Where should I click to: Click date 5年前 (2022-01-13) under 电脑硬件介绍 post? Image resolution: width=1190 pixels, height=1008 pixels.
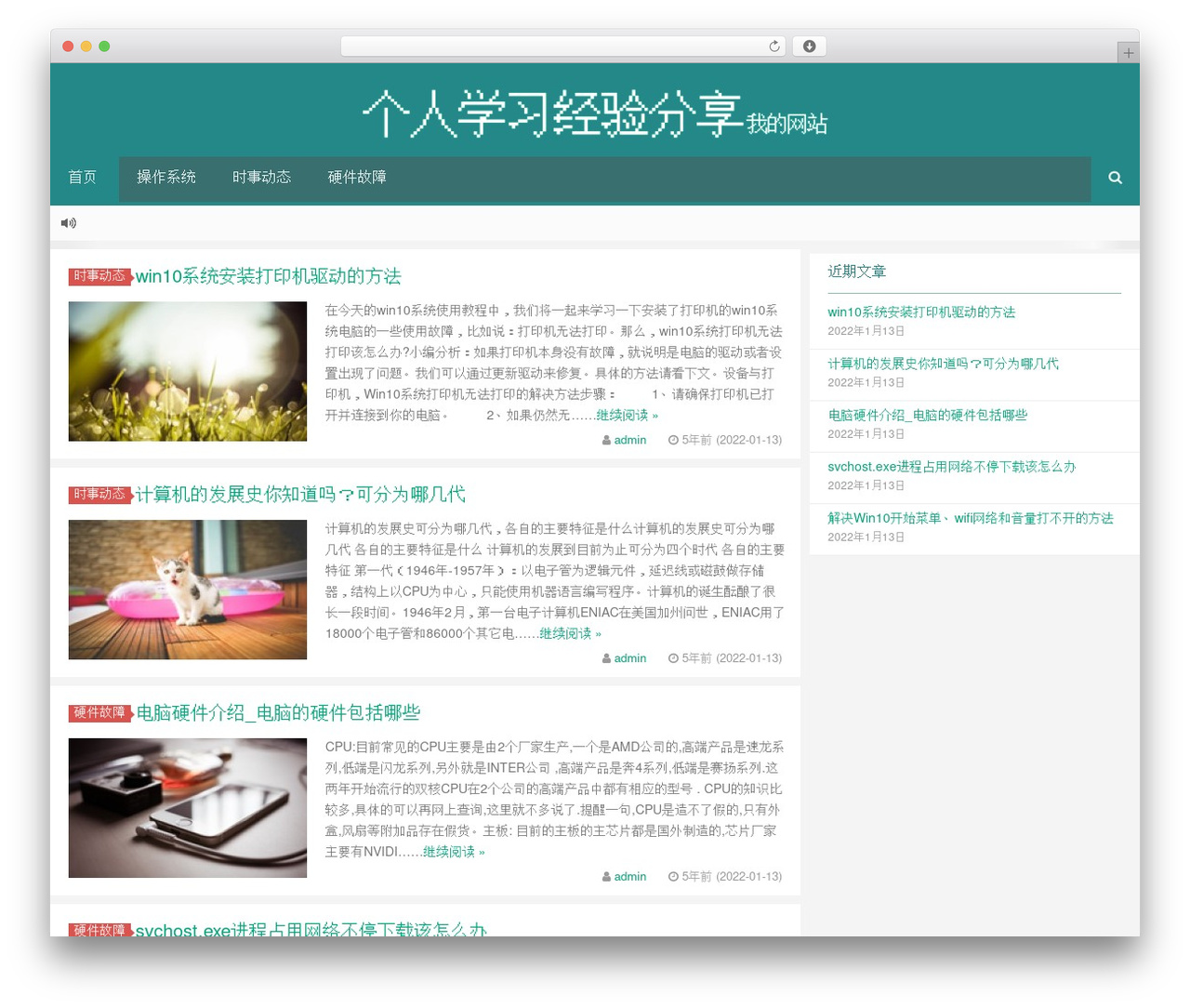click(725, 878)
